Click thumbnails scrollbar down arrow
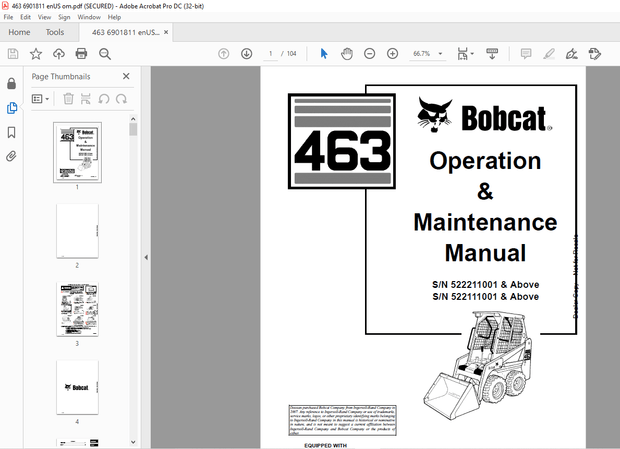Image resolution: width=620 pixels, height=449 pixels. click(x=133, y=442)
